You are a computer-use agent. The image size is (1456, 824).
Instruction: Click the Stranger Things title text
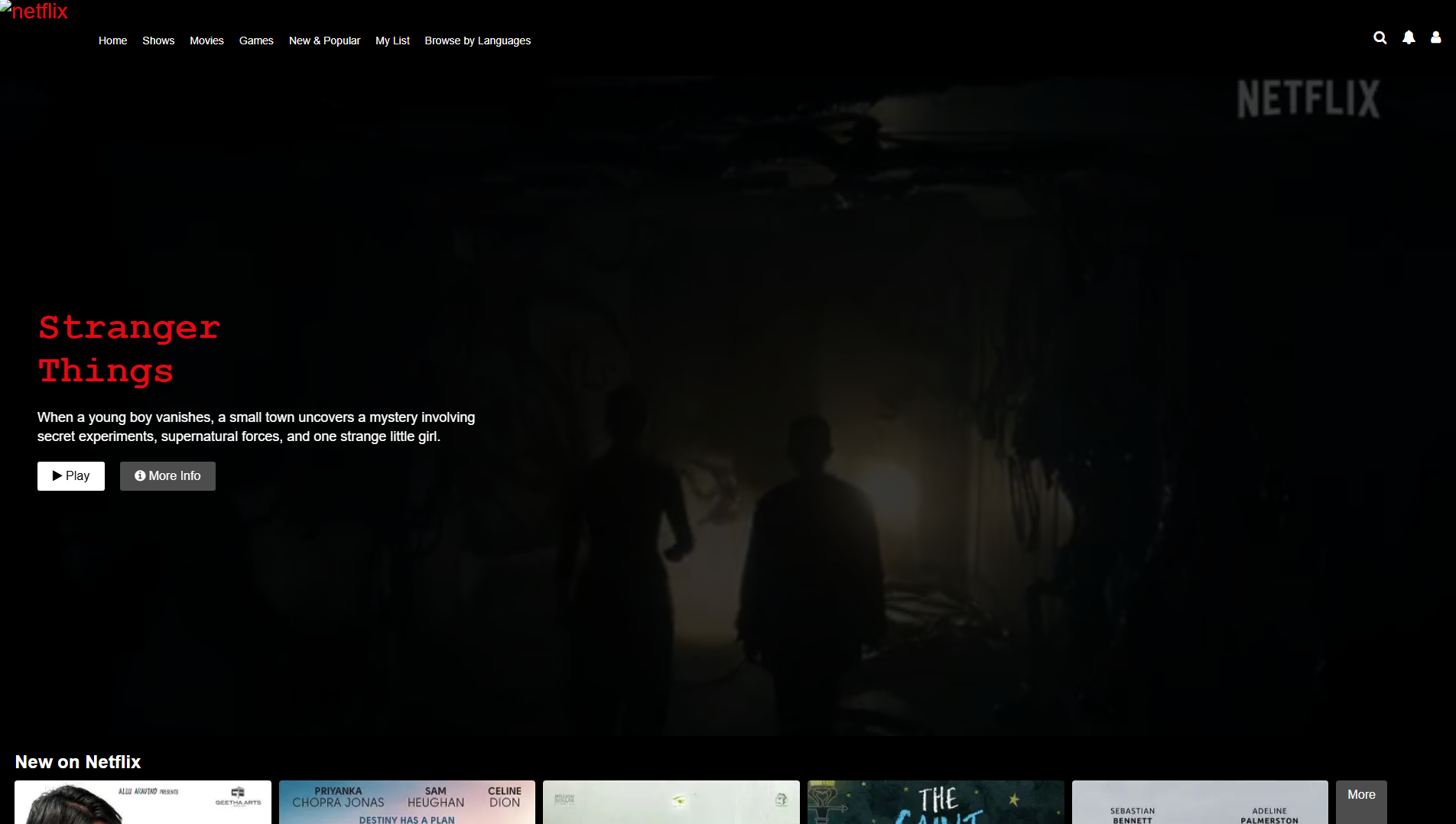click(129, 349)
